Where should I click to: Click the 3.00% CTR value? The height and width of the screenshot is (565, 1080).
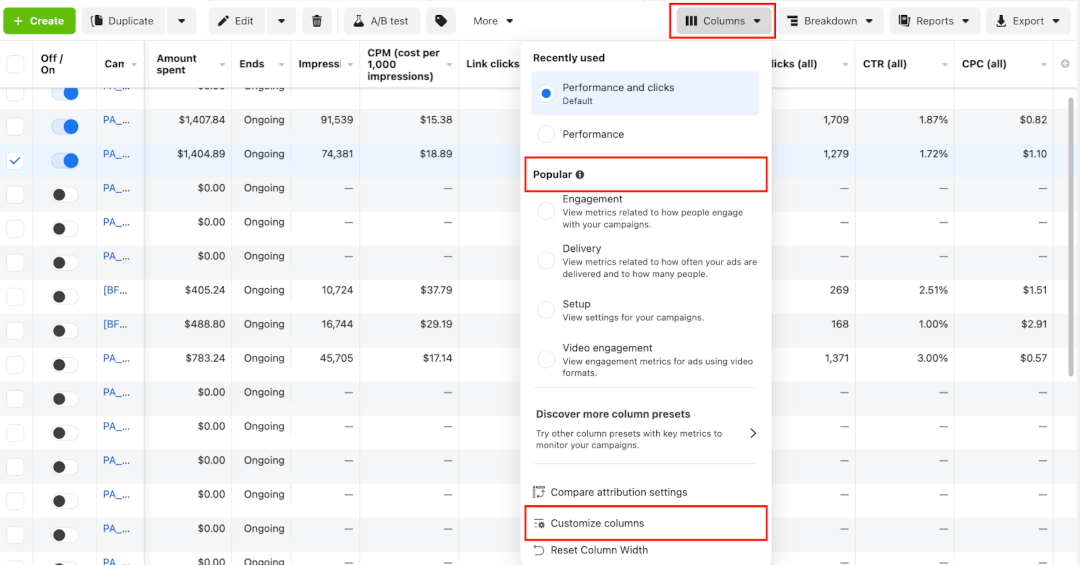tap(933, 358)
